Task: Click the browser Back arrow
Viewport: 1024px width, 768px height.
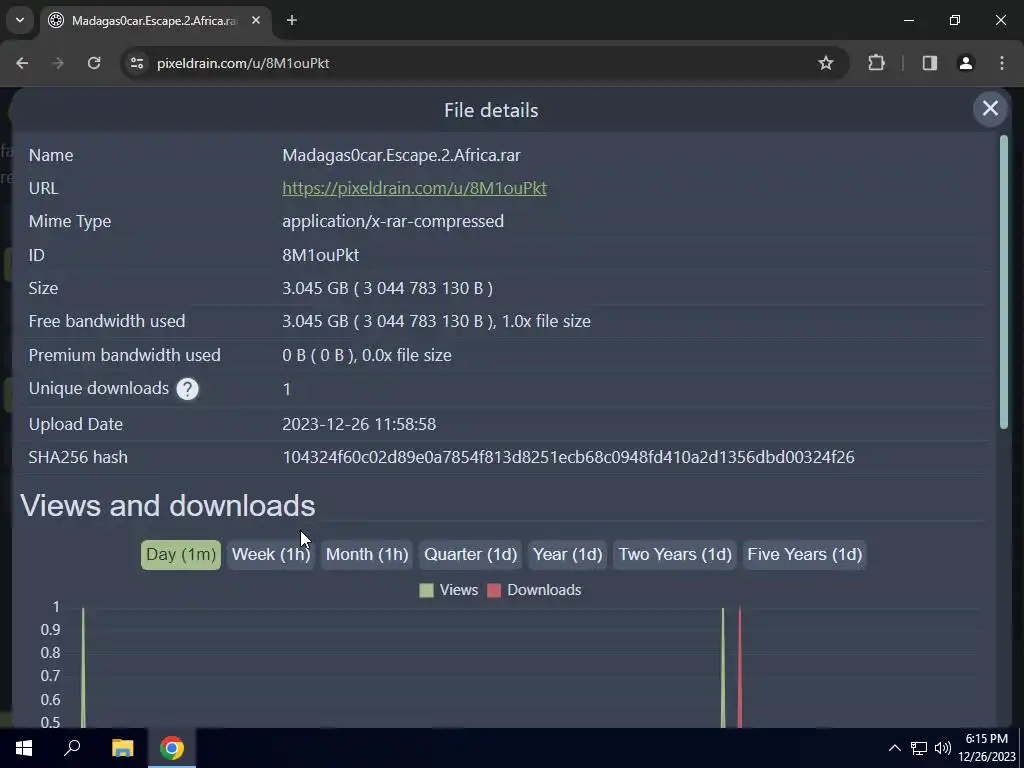Action: tap(22, 63)
